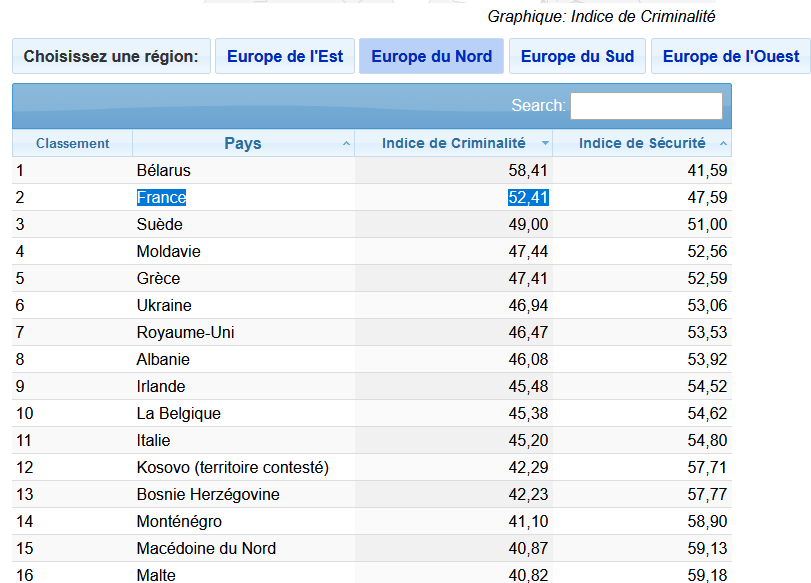Click the highlighted France cell
This screenshot has width=811, height=583.
162,198
